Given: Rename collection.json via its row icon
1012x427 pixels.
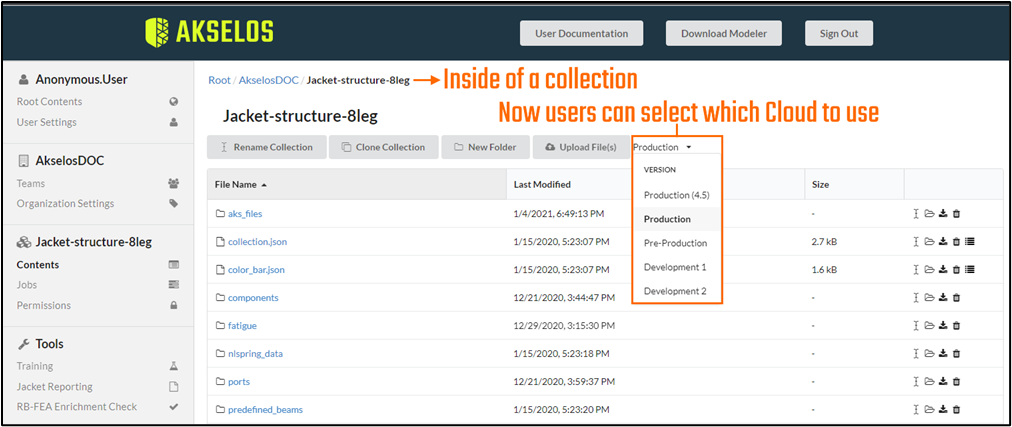Looking at the screenshot, I should [x=916, y=242].
